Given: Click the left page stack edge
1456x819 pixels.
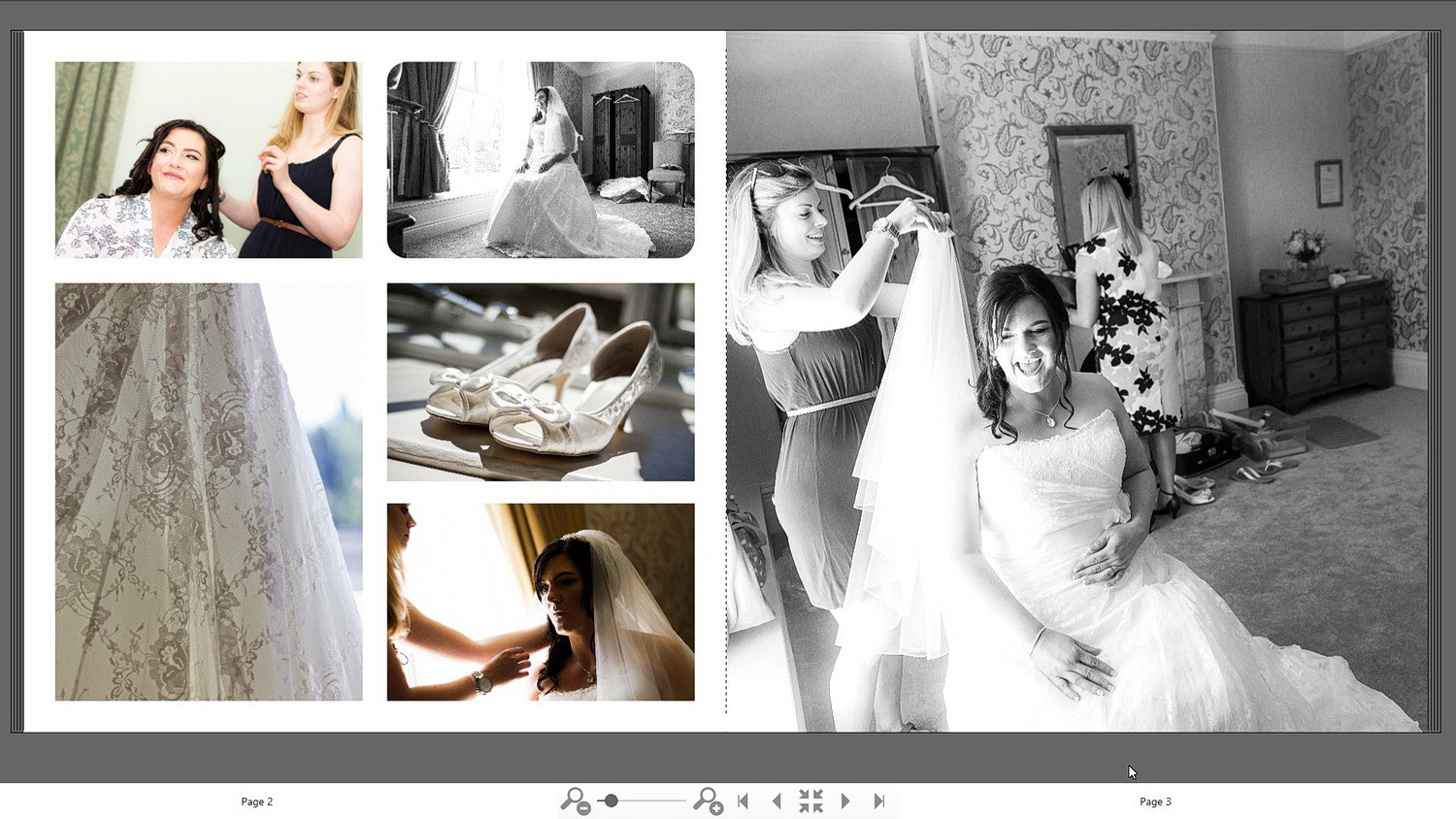Looking at the screenshot, I should [17, 381].
